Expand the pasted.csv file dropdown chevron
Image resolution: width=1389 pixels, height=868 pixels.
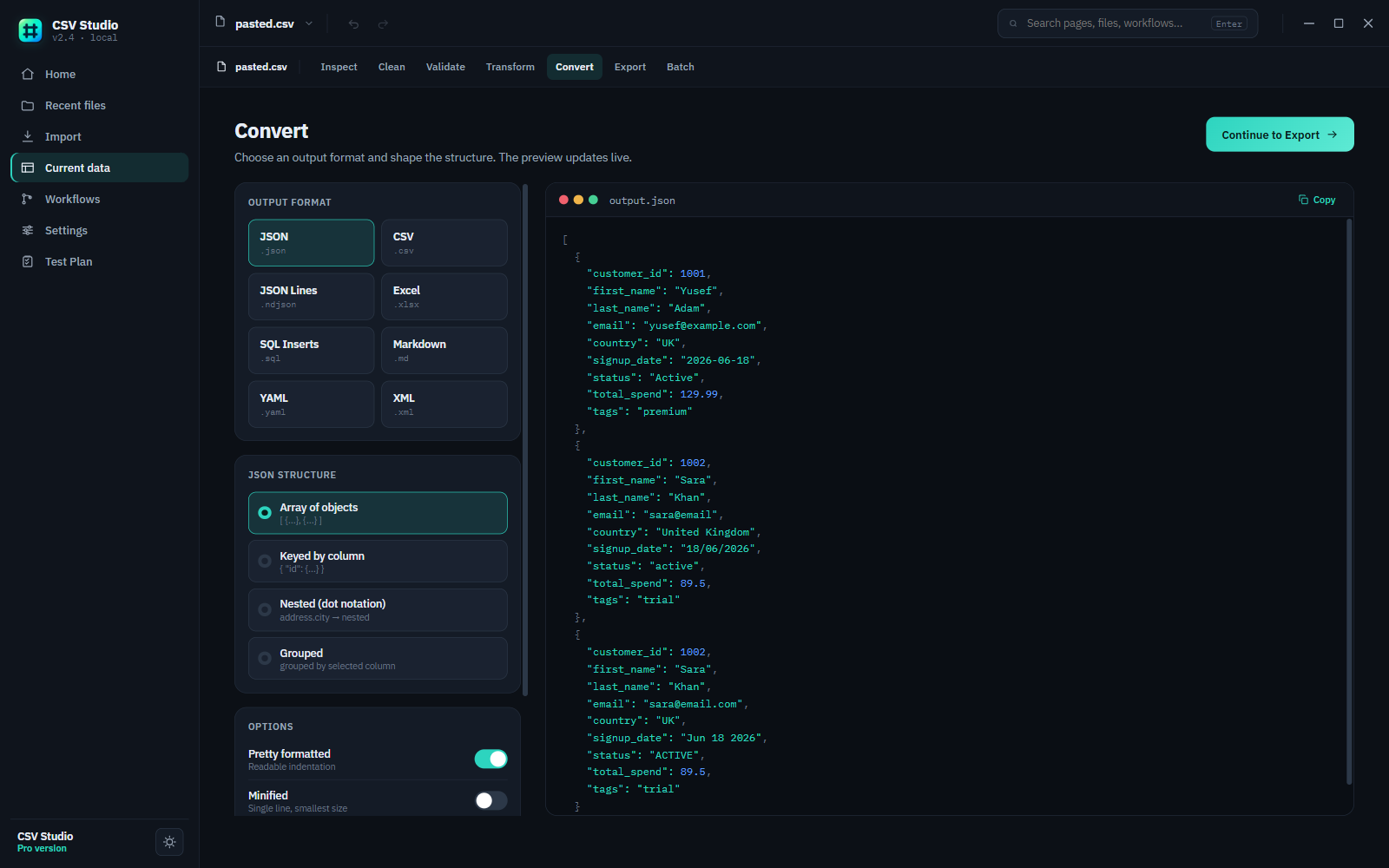(x=309, y=23)
